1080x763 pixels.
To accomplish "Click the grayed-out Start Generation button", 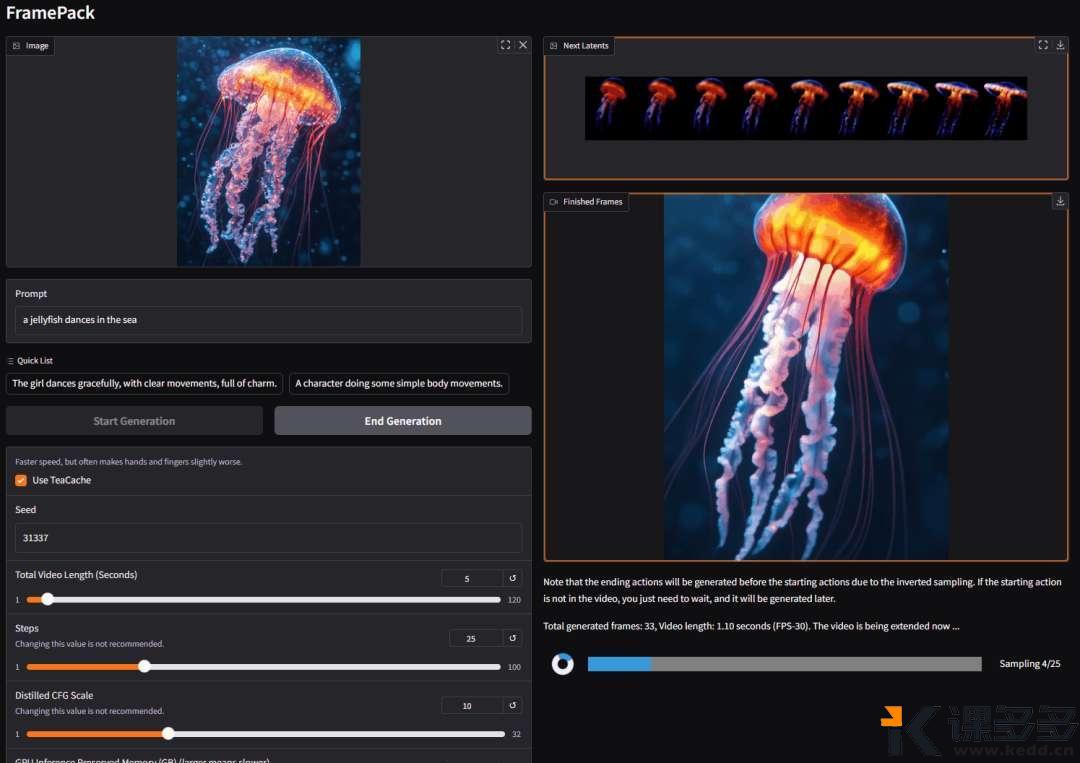I will 134,421.
